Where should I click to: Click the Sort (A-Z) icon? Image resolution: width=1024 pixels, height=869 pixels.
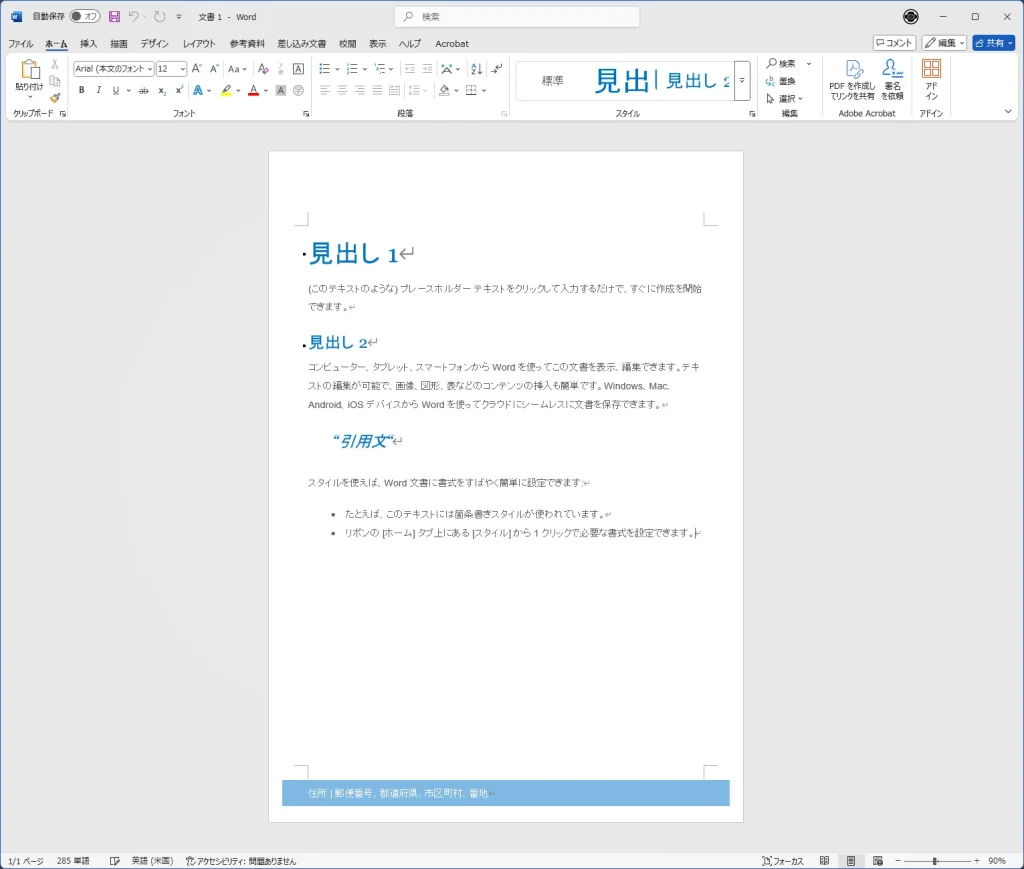tap(476, 69)
